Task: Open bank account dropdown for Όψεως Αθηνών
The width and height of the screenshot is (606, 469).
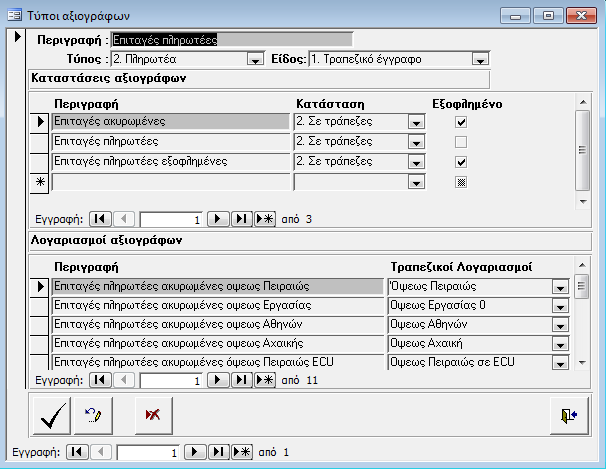Action: tap(559, 325)
